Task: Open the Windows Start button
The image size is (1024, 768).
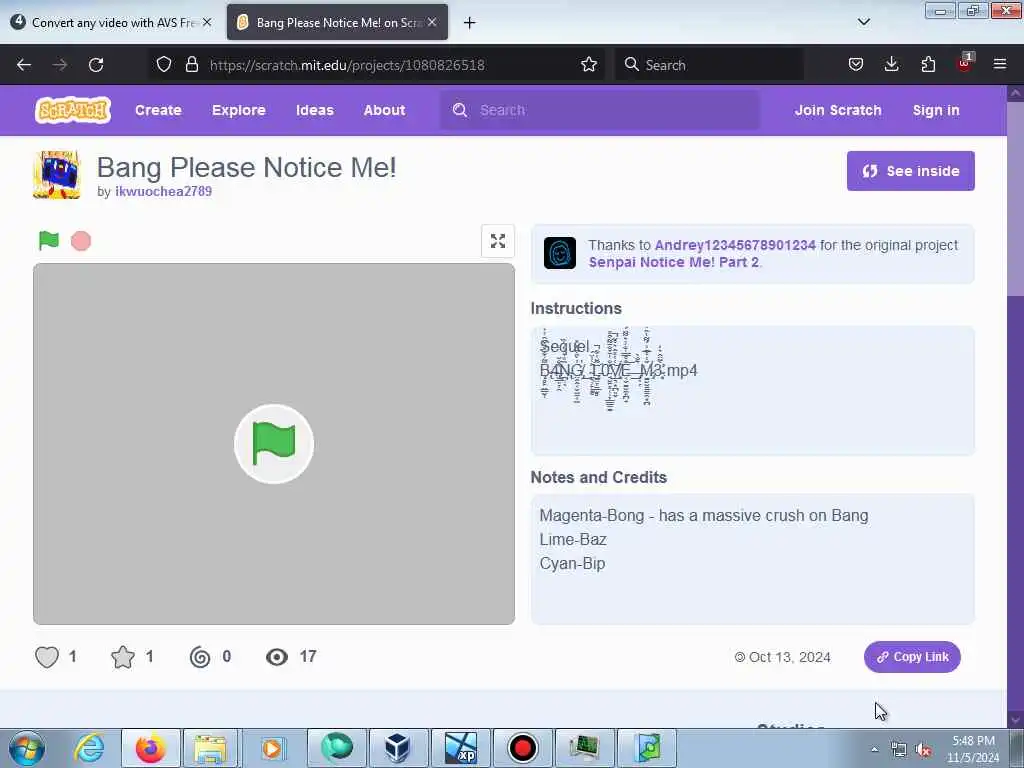Action: 27,748
